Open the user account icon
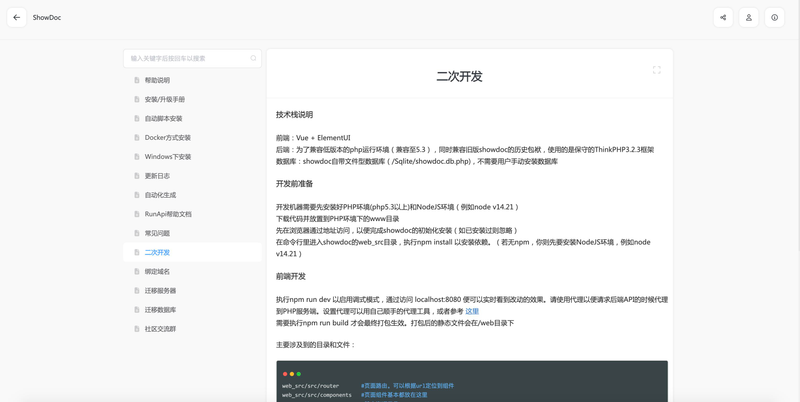 [748, 17]
